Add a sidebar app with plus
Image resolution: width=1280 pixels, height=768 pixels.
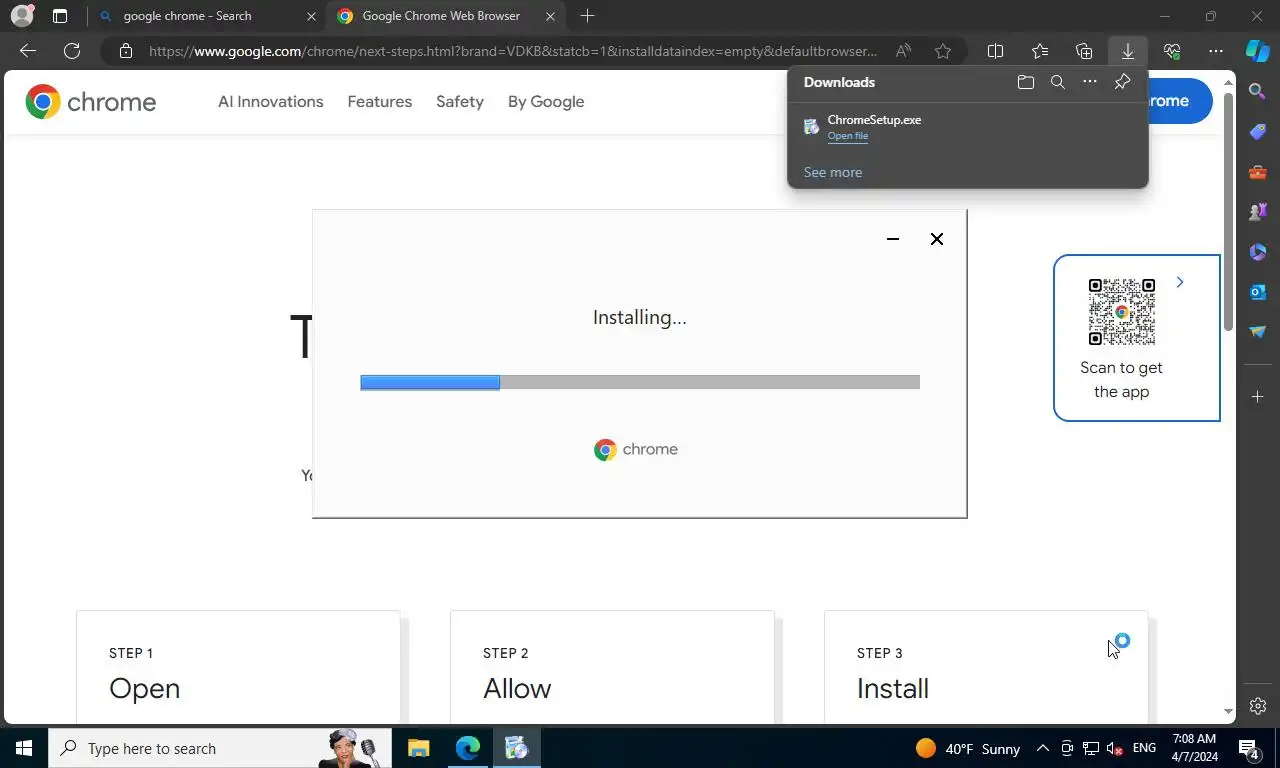click(1257, 397)
